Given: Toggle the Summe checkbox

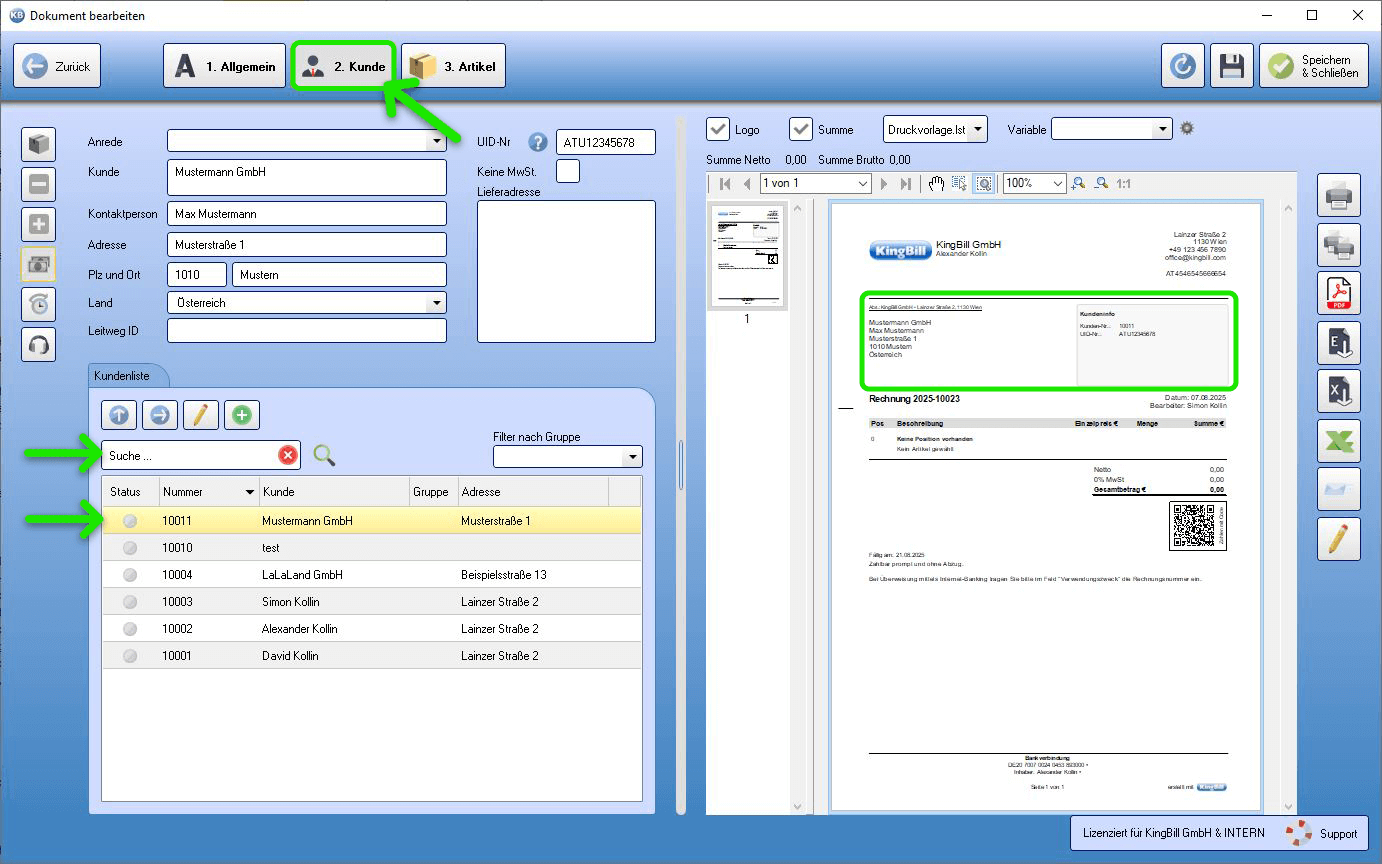Looking at the screenshot, I should coord(801,129).
